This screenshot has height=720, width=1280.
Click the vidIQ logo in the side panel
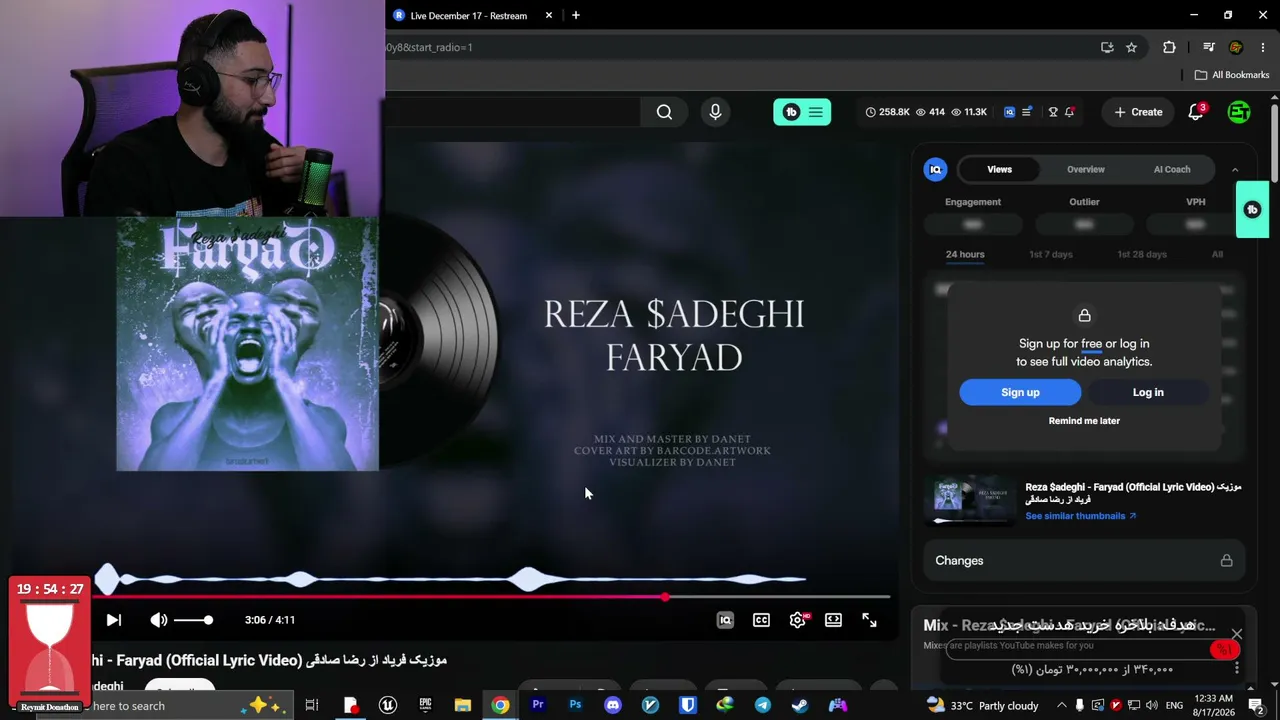click(x=936, y=169)
